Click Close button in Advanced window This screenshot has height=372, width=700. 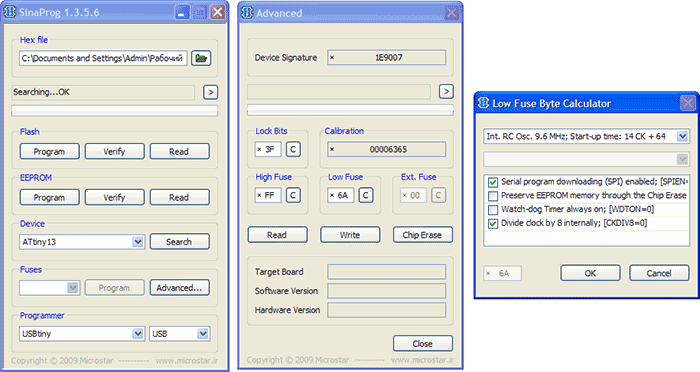423,343
